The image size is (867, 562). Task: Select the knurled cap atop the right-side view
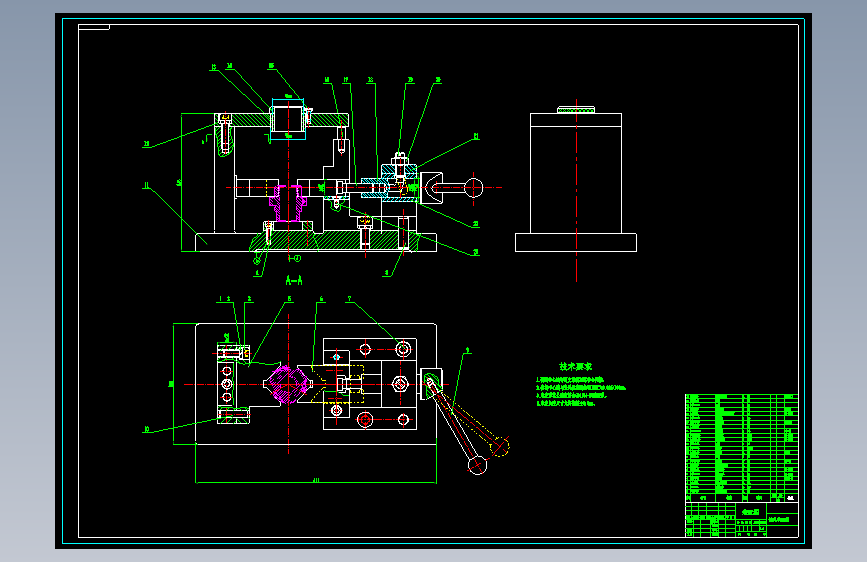pos(576,110)
